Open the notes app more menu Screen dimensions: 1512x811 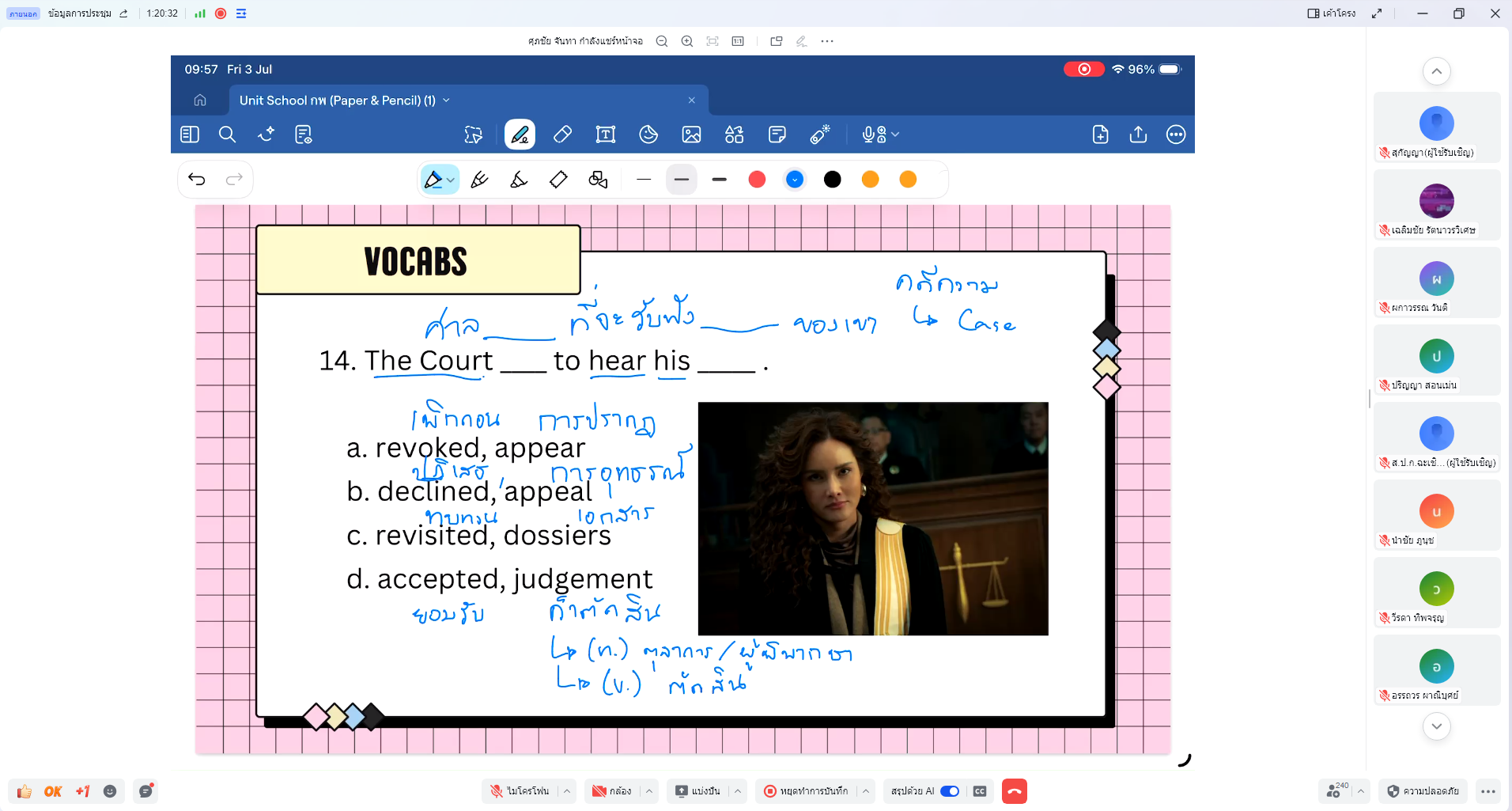tap(1176, 135)
